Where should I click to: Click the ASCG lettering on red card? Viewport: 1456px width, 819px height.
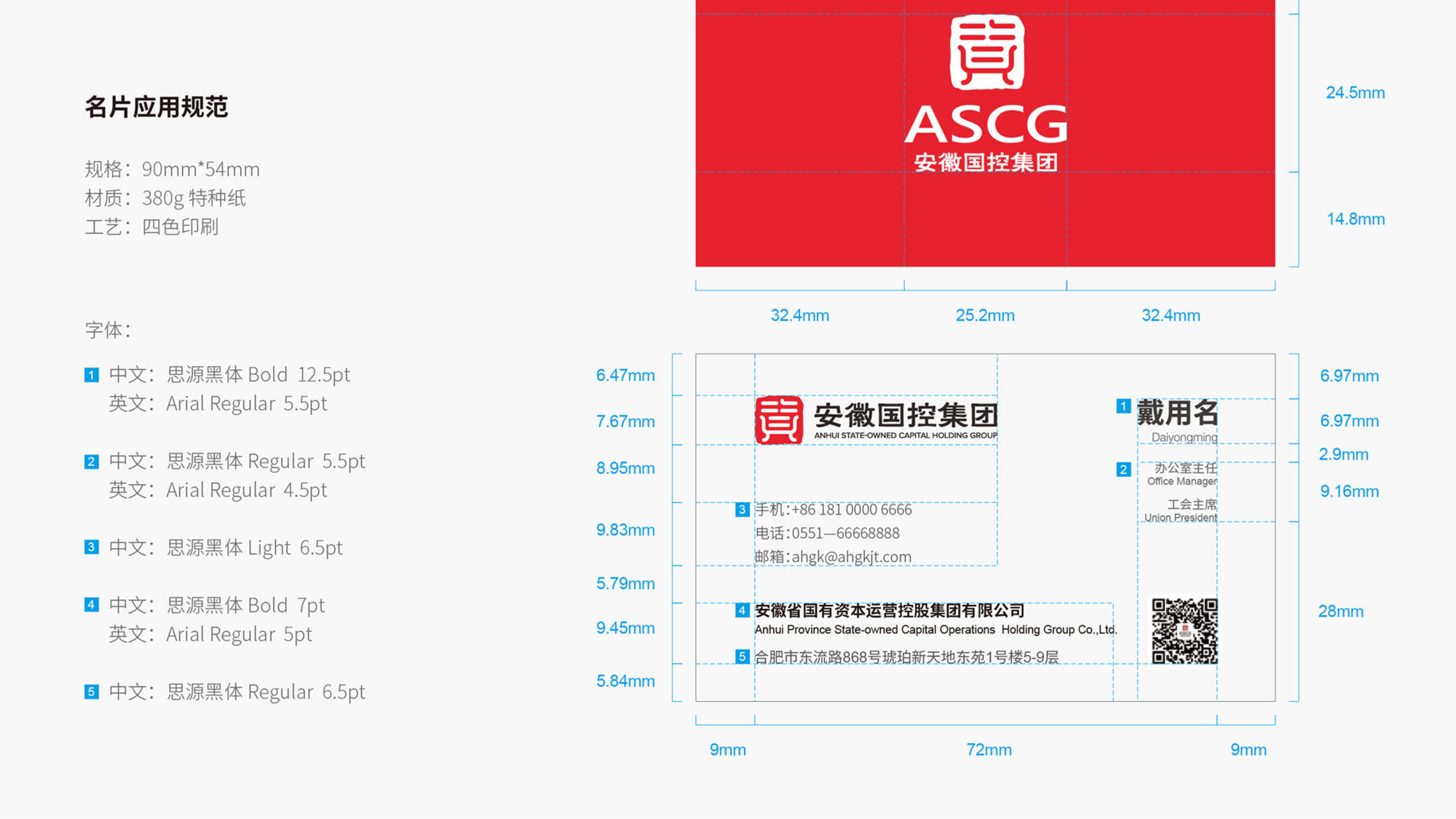click(x=986, y=124)
